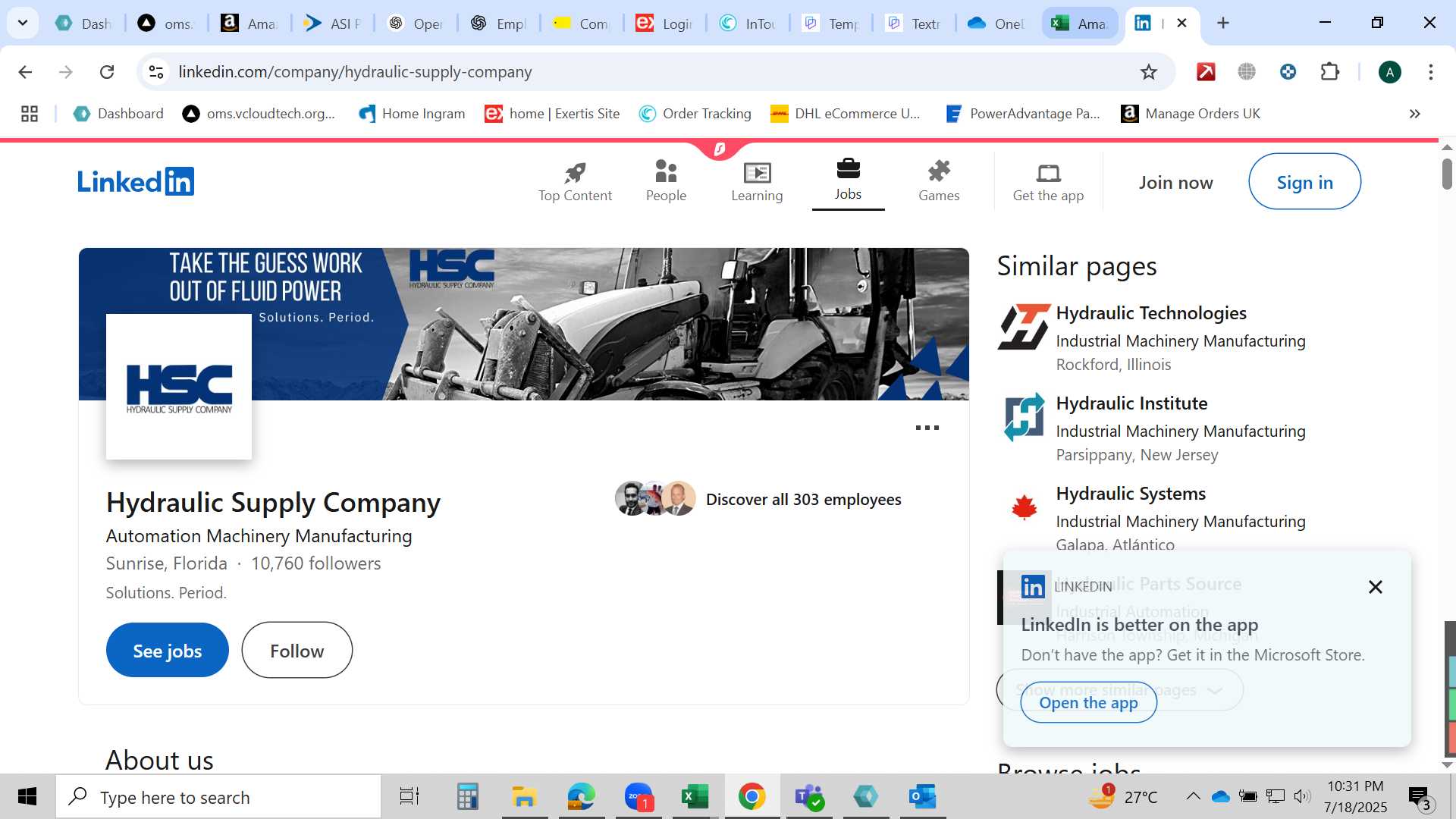Image resolution: width=1456 pixels, height=819 pixels.
Task: Open DHL eCommerce bookmark
Action: [x=845, y=114]
